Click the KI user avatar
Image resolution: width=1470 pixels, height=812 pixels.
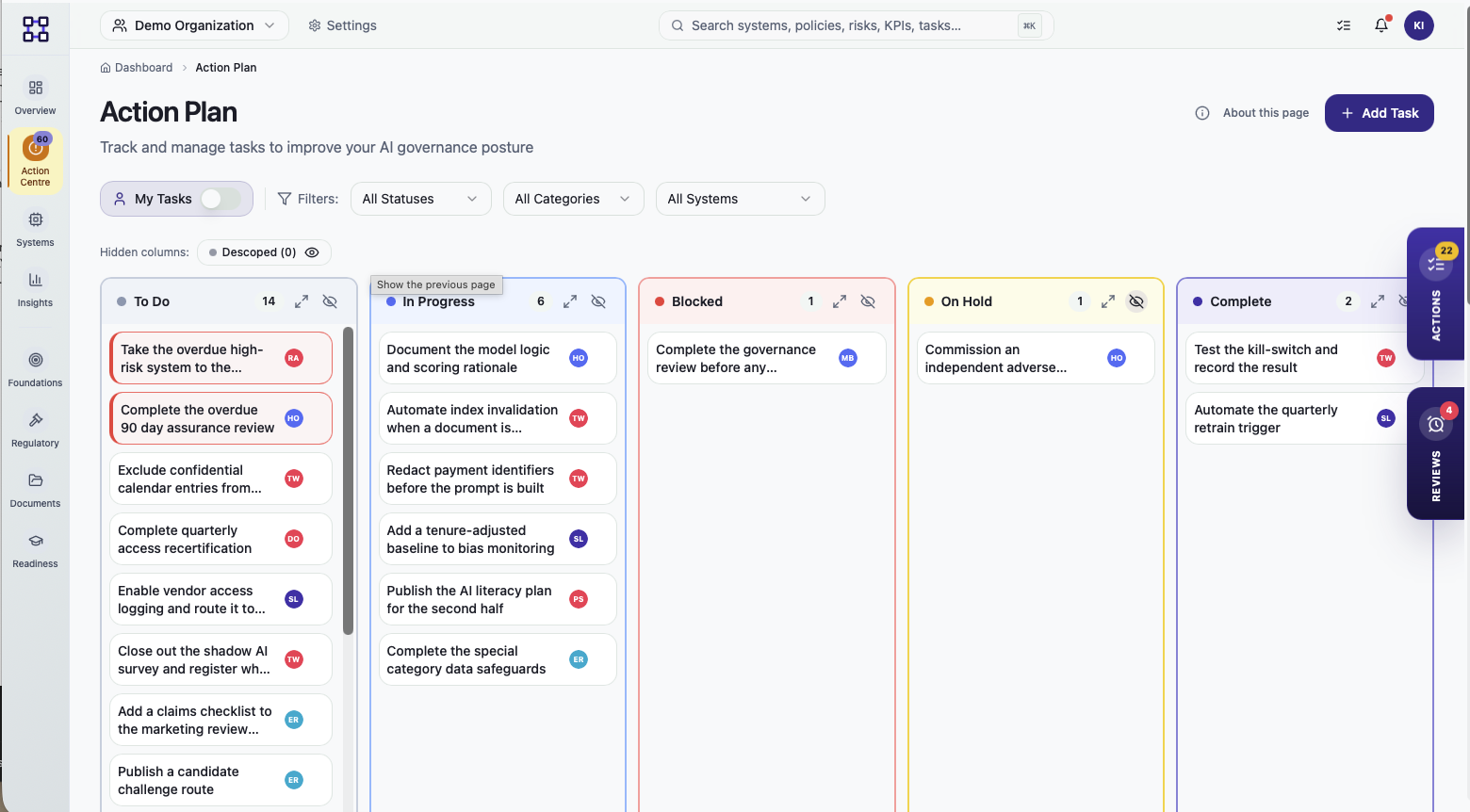coord(1419,25)
